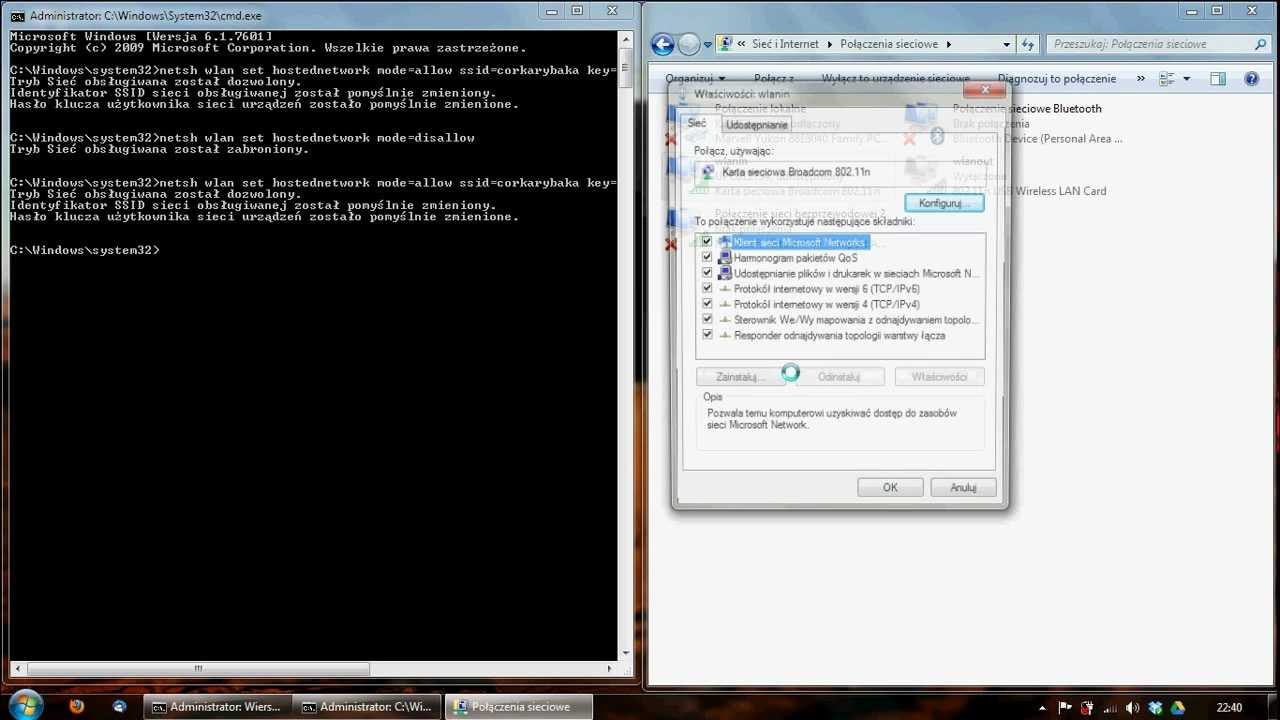Toggle Klient sieci Microsoft Networks checkbox
This screenshot has width=1280, height=720.
pos(707,242)
